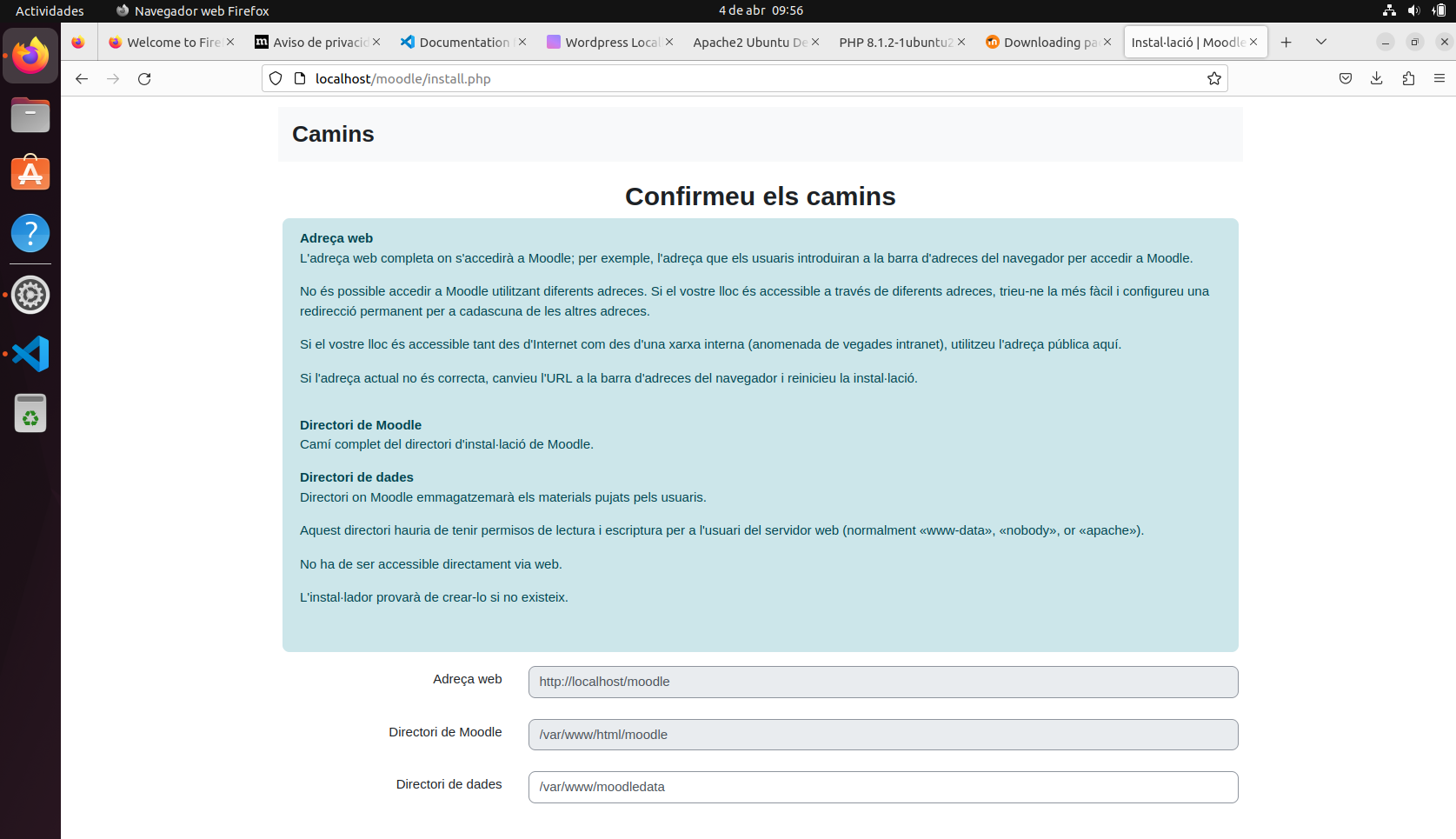Bookmark this page with the star icon
This screenshot has height=839, width=1456.
coord(1214,78)
